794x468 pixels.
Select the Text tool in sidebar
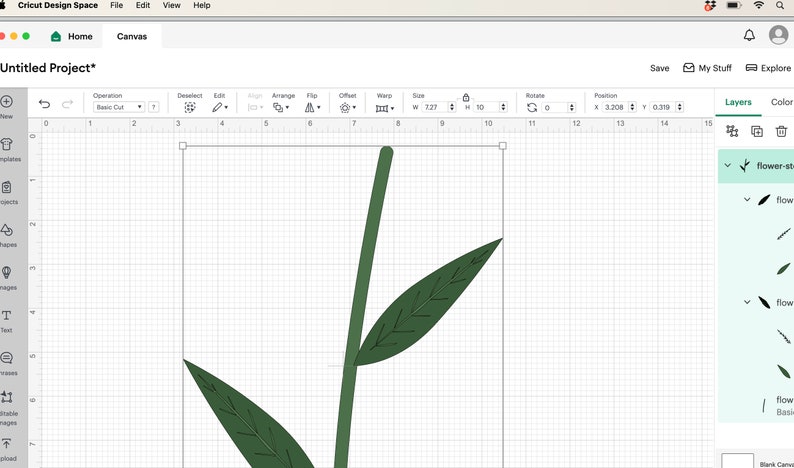pos(7,321)
